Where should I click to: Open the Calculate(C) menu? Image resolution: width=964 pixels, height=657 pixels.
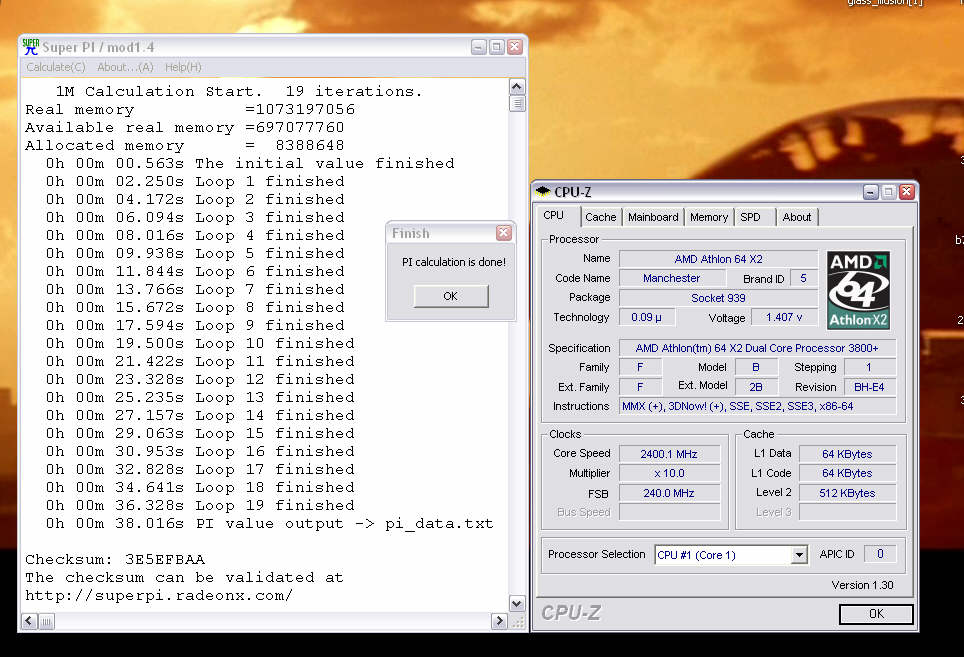[56, 67]
